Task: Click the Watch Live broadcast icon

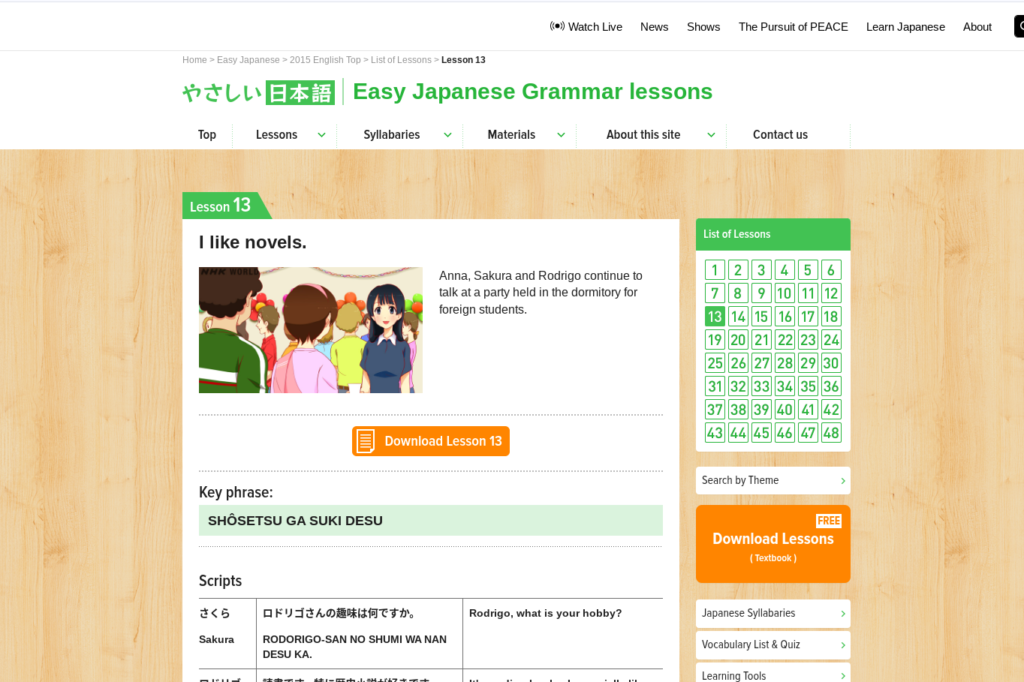Action: [556, 26]
